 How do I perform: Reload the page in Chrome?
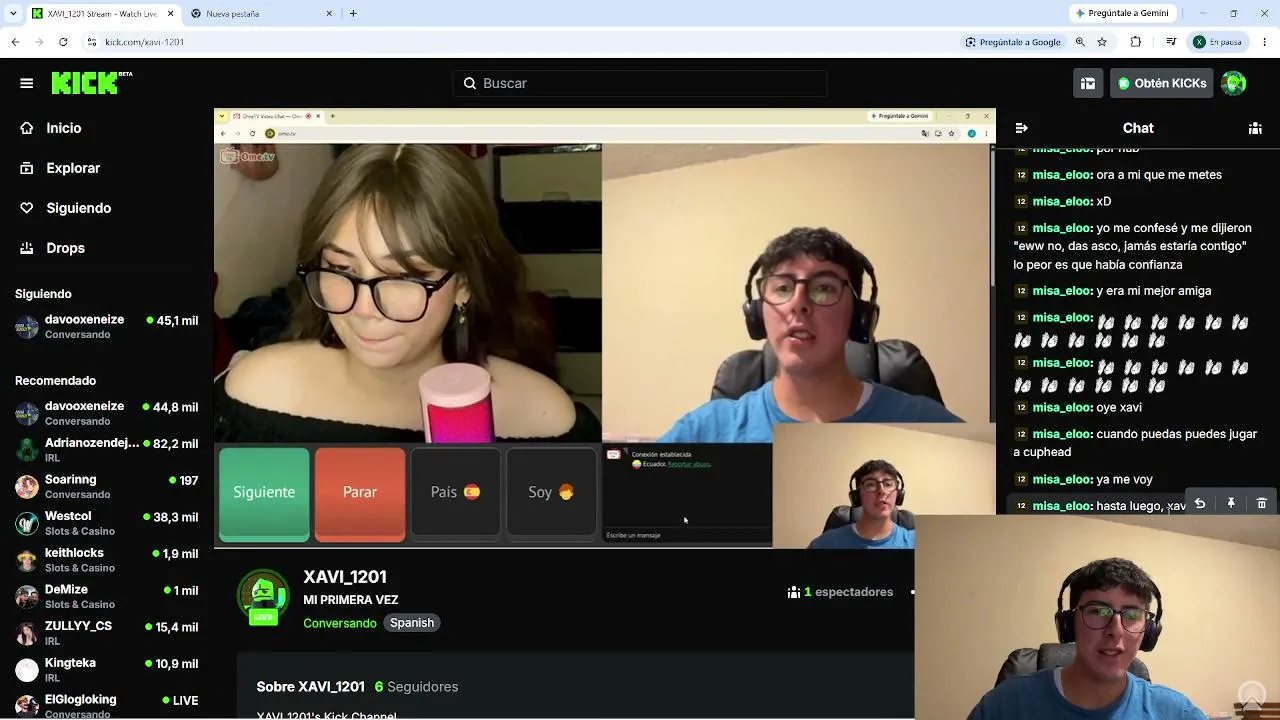coord(63,42)
